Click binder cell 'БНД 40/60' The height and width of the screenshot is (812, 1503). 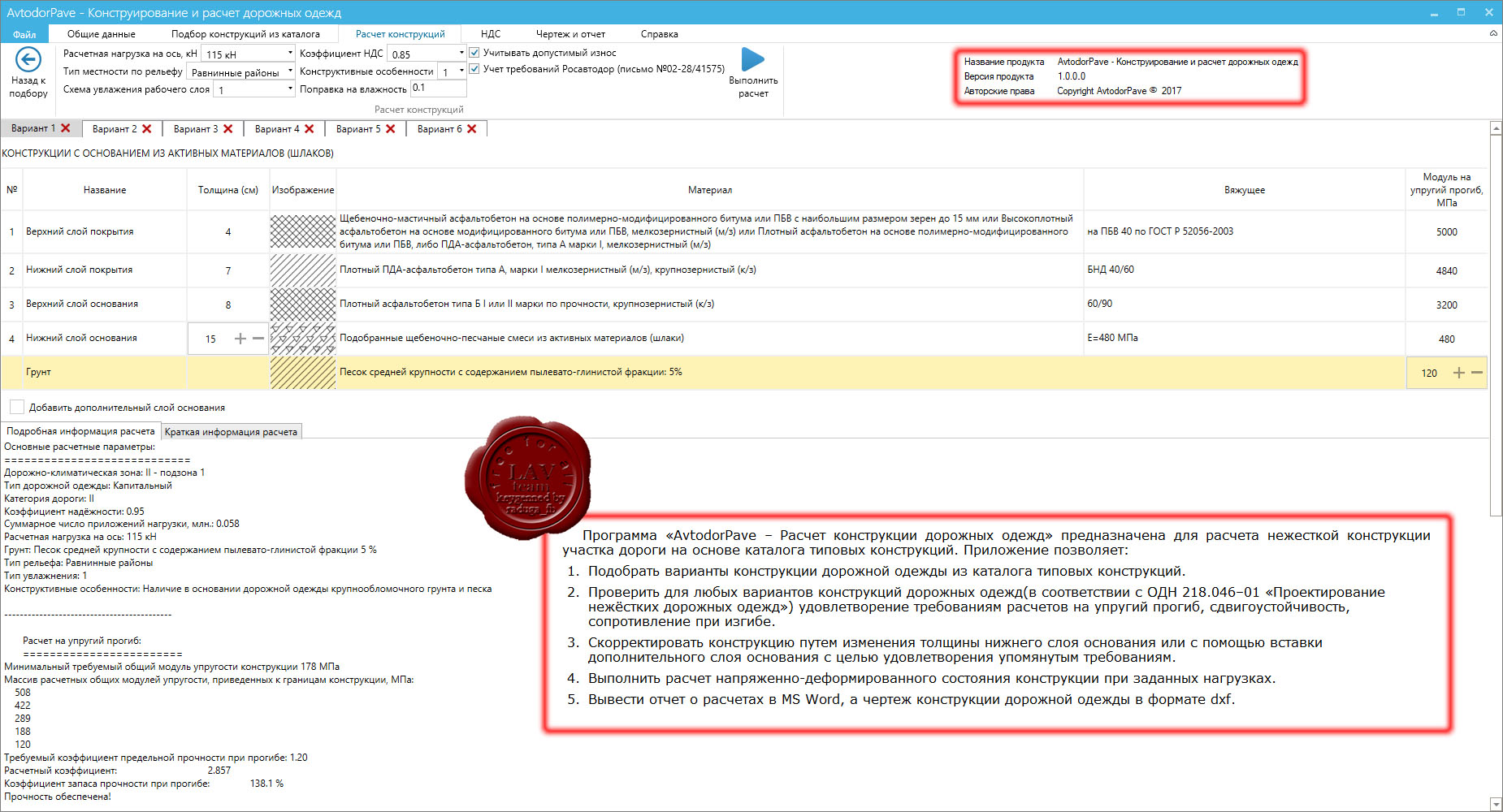pyautogui.click(x=1111, y=270)
